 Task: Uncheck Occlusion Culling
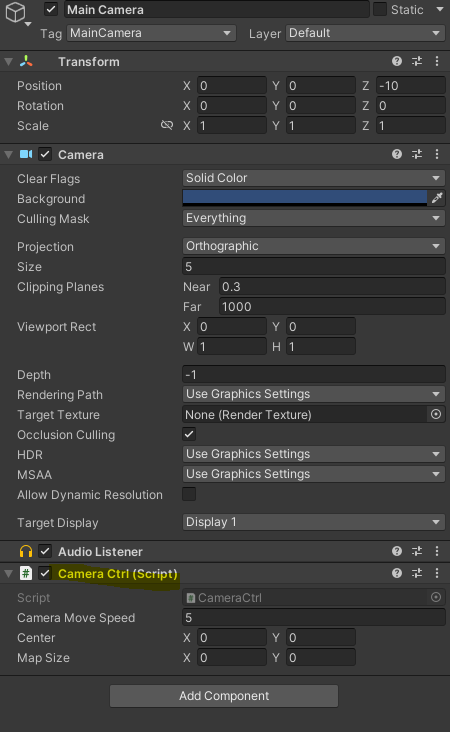click(189, 434)
